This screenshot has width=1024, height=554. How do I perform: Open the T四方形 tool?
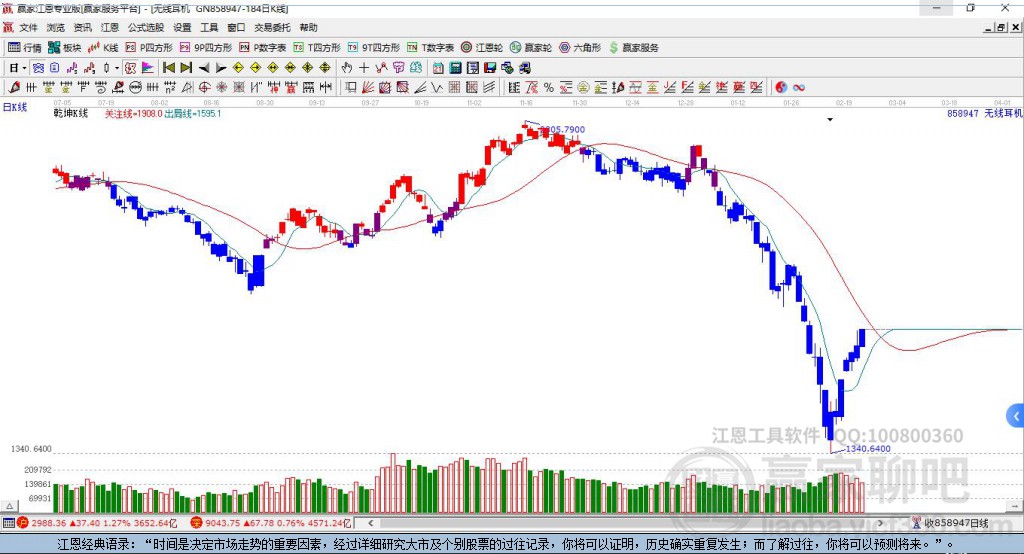(x=317, y=48)
